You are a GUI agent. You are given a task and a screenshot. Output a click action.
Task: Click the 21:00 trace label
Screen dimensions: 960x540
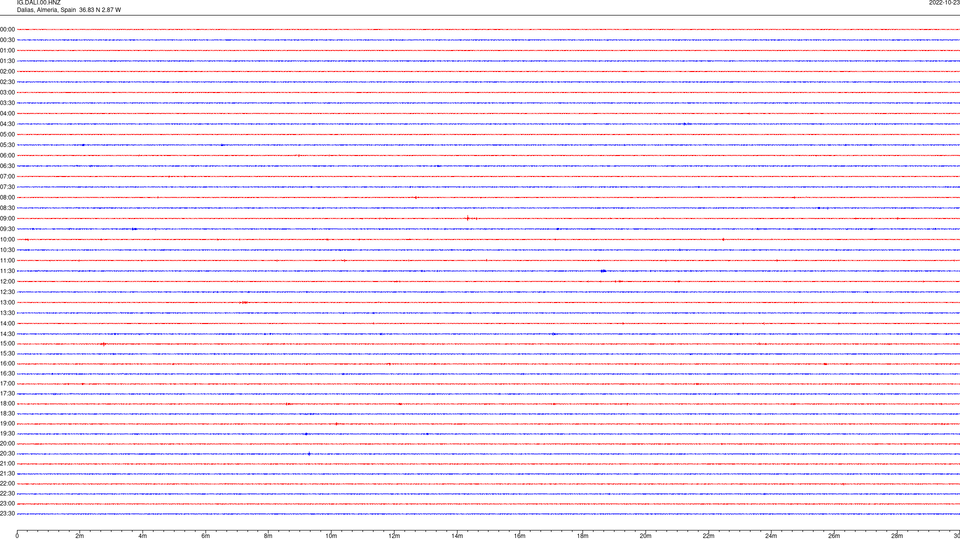pyautogui.click(x=7, y=463)
